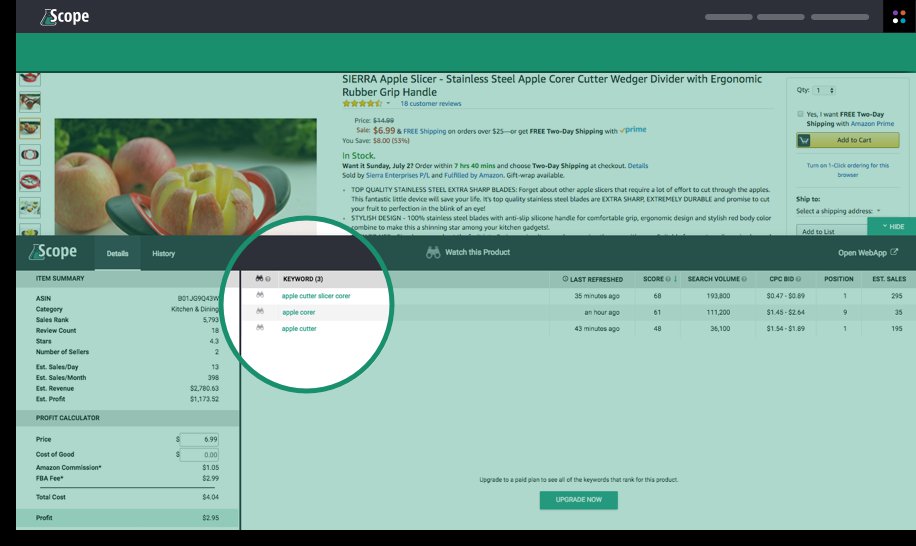Click the info icon next to CPC BID header
Viewport: 916px width, 546px height.
798,279
